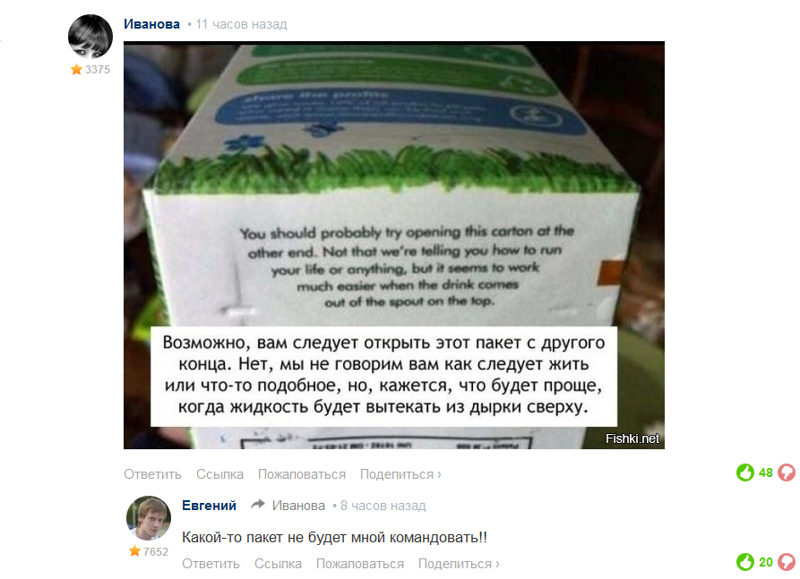Viewport: 800px width, 579px height.
Task: Reply to Евгений via Ответить
Action: (211, 564)
